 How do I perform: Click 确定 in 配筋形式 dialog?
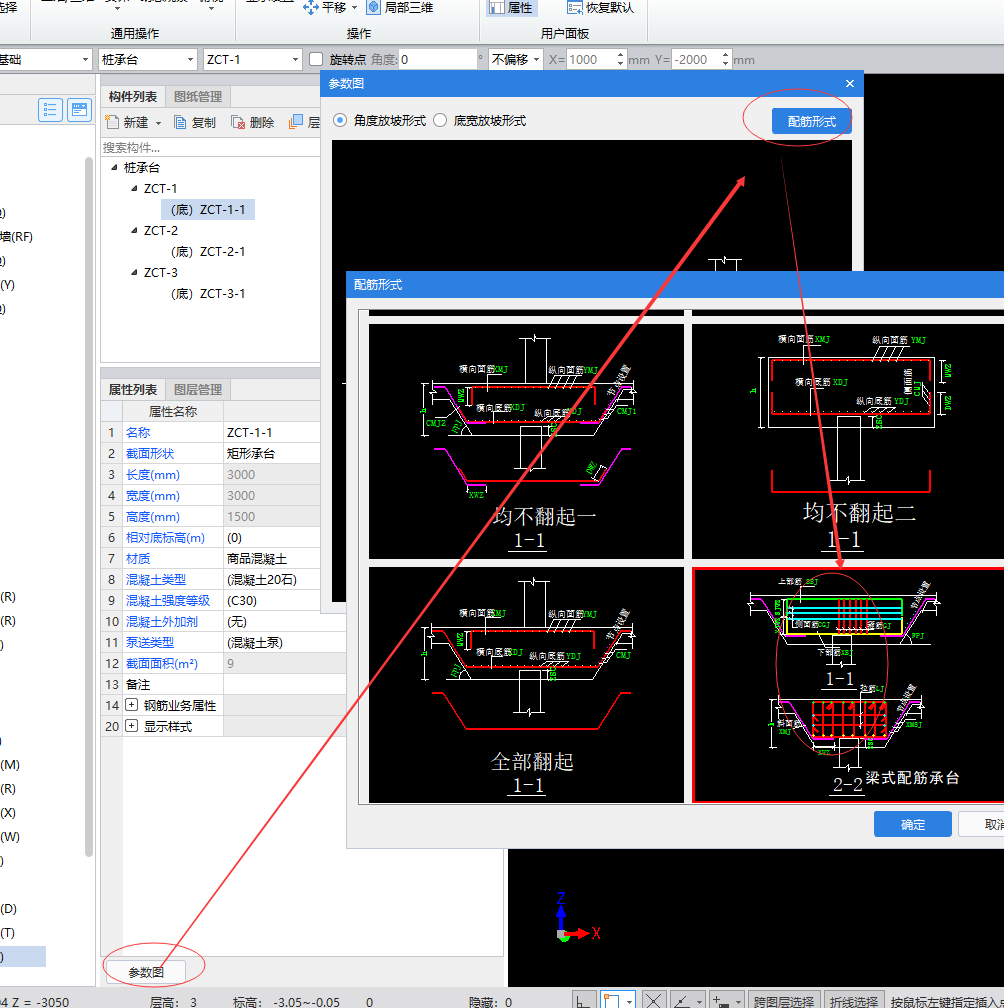(x=913, y=824)
